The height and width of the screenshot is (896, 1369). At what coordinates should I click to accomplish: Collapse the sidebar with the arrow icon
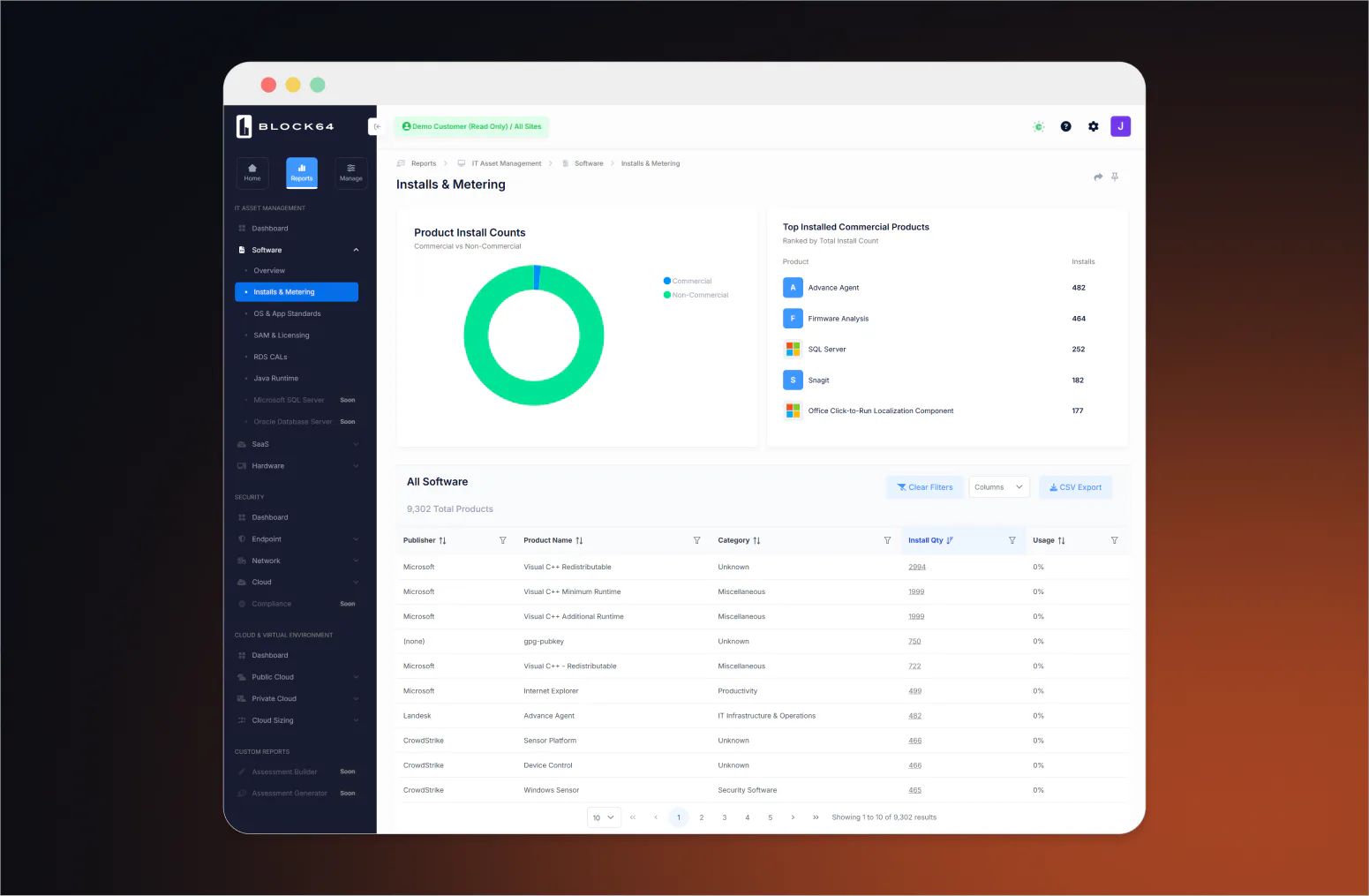coord(377,126)
